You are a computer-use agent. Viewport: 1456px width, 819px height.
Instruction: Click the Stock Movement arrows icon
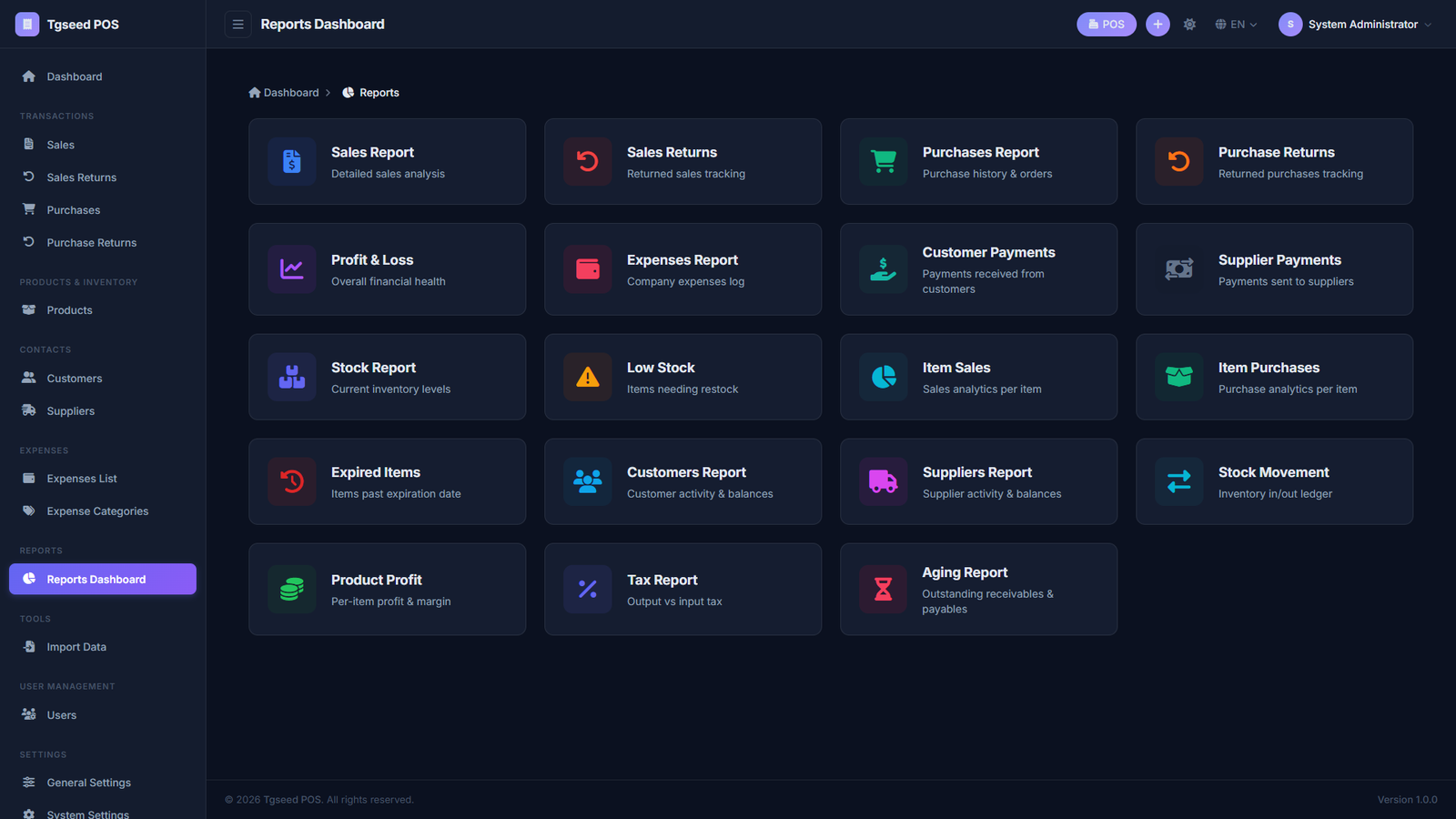tap(1179, 481)
